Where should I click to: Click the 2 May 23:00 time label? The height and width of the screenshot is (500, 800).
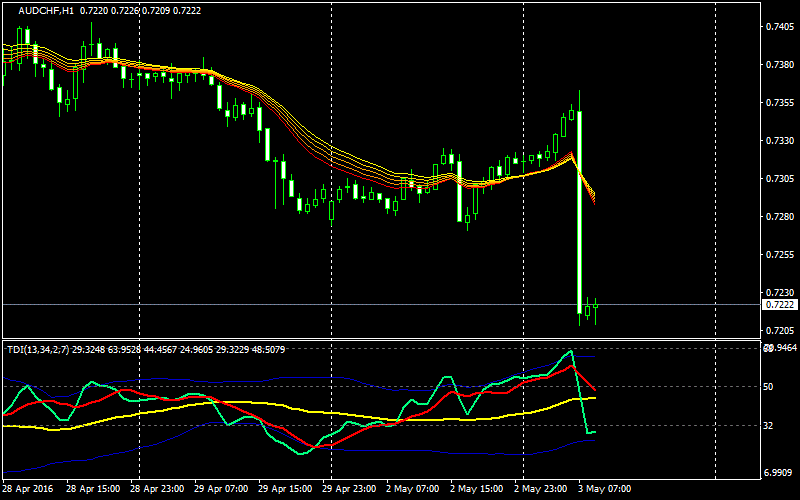click(x=541, y=490)
